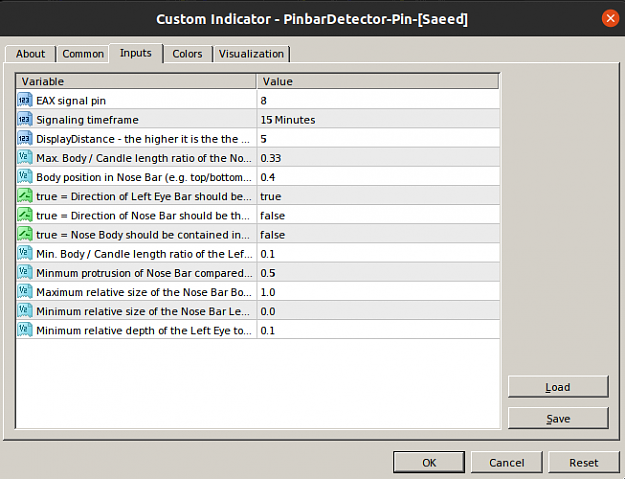Viewport: 625px width, 479px height.
Task: Click the Save button
Action: [x=558, y=418]
